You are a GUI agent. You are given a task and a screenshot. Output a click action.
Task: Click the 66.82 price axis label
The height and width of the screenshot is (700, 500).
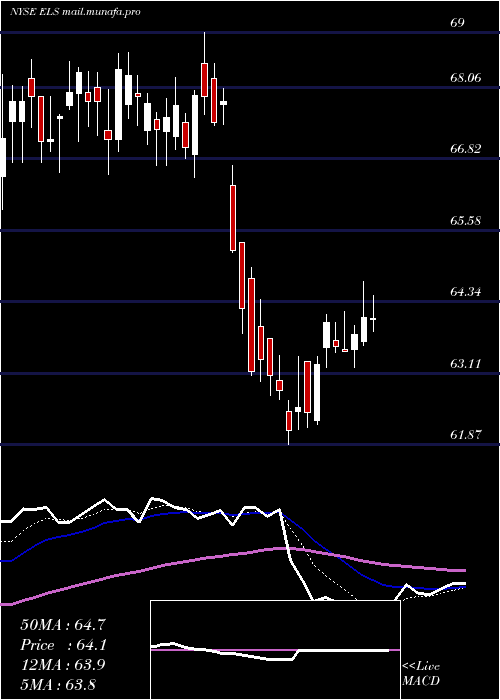coord(465,149)
